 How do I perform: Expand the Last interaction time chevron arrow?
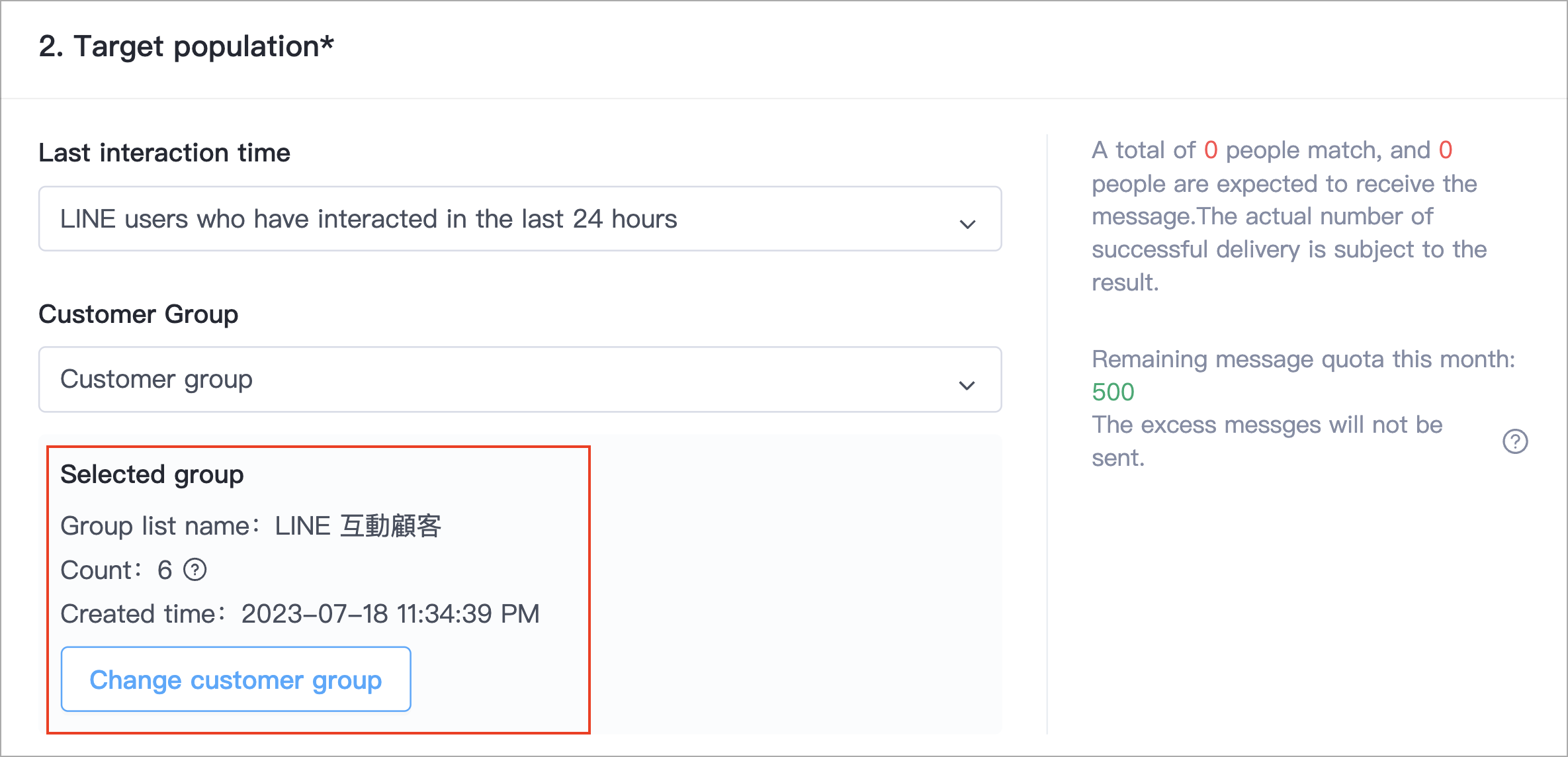[967, 224]
